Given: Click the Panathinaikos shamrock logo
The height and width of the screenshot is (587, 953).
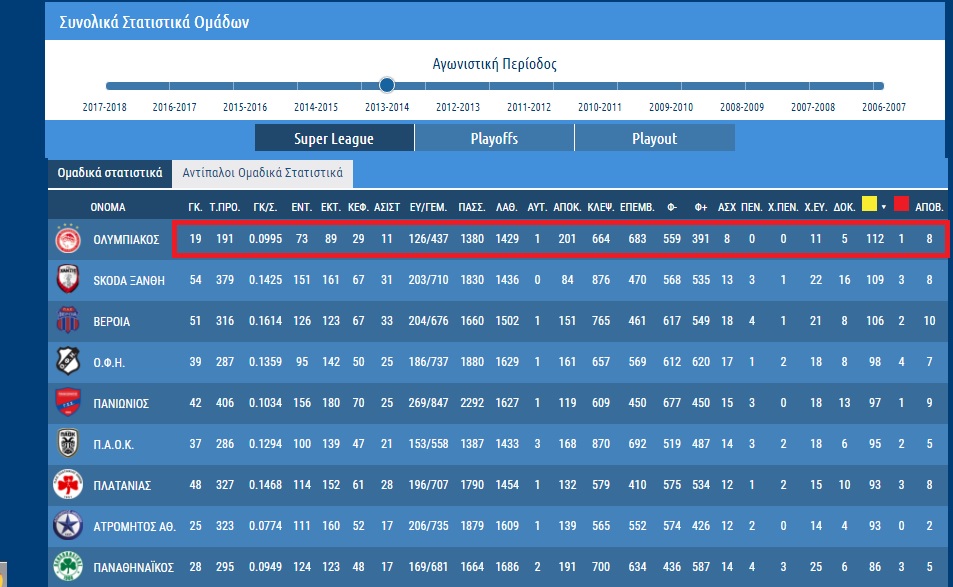Looking at the screenshot, I should click(68, 566).
